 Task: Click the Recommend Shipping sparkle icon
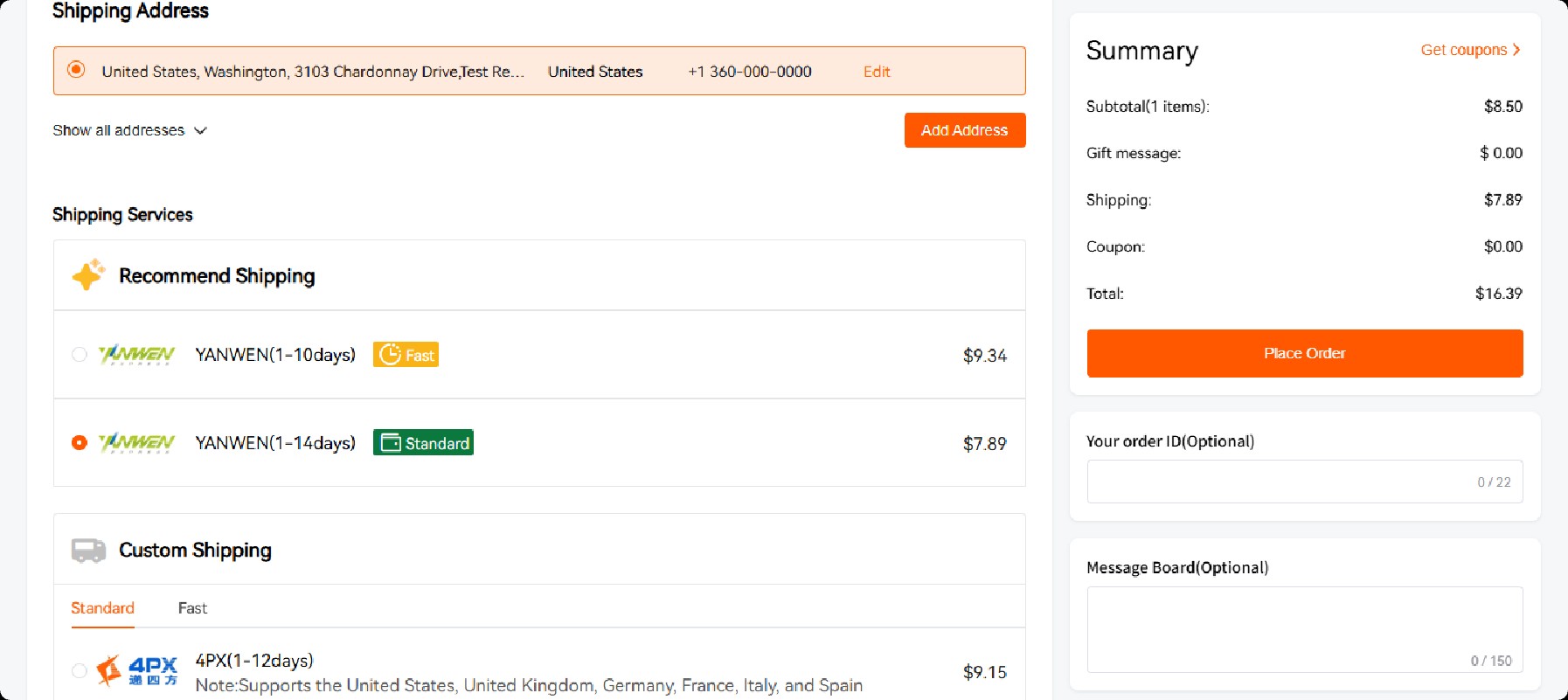coord(88,274)
